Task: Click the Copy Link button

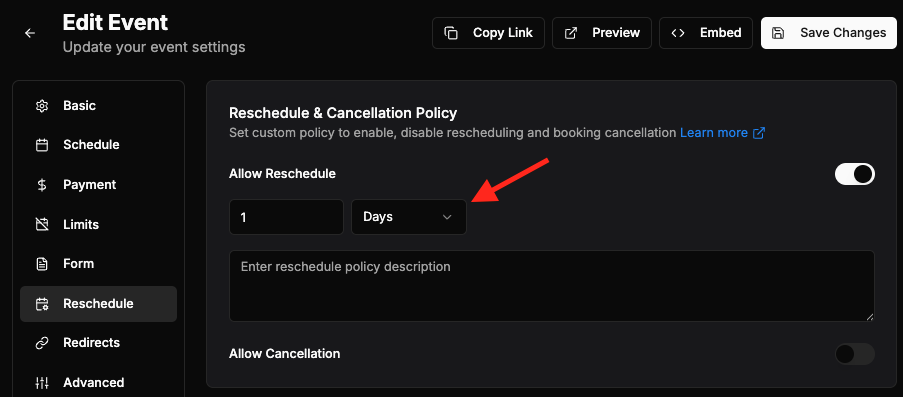Action: pos(488,33)
